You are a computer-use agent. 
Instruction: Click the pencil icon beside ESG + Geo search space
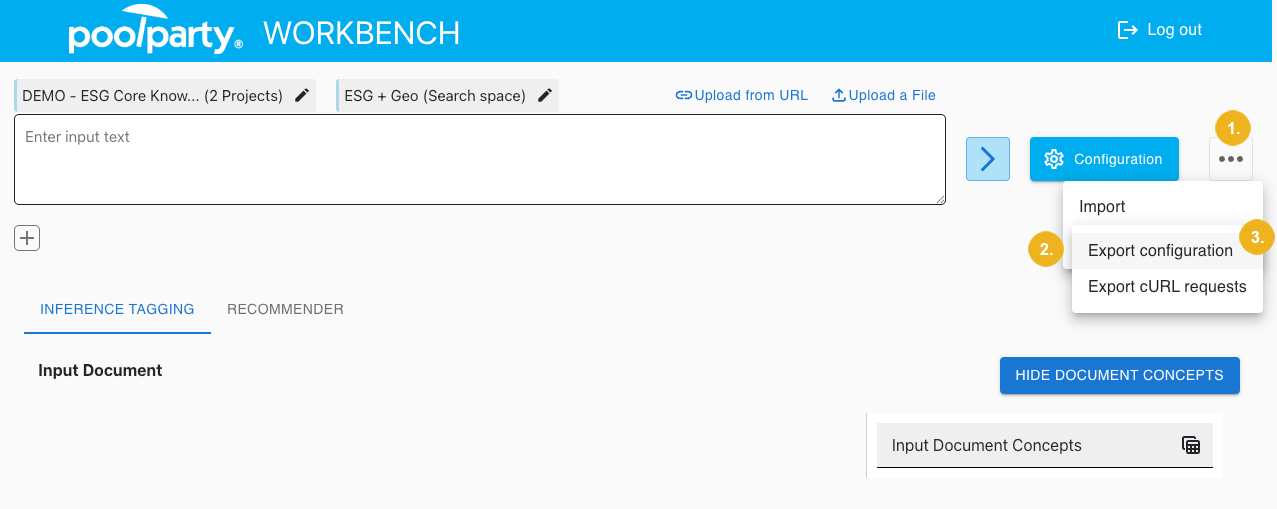pyautogui.click(x=545, y=96)
